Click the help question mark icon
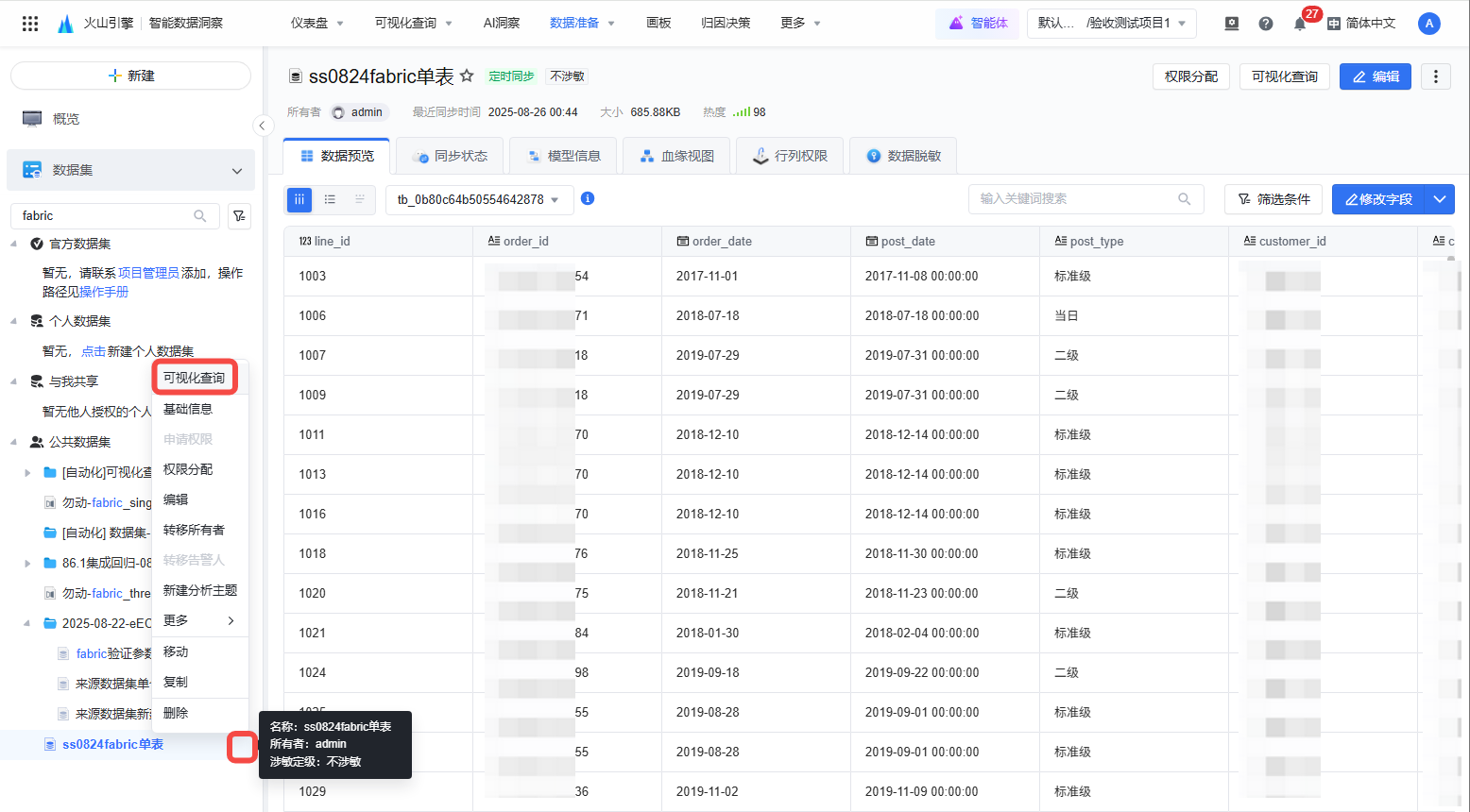The width and height of the screenshot is (1470, 812). click(x=1266, y=24)
